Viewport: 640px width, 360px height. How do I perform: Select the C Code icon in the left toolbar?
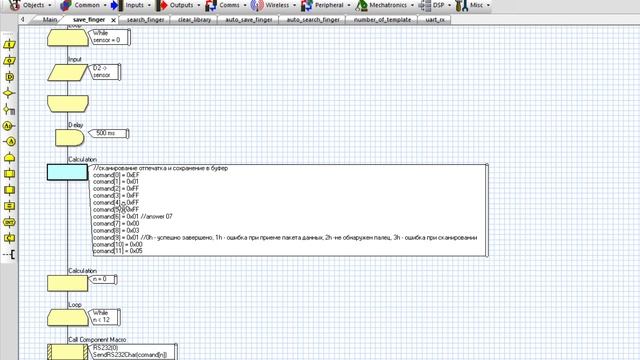9,238
